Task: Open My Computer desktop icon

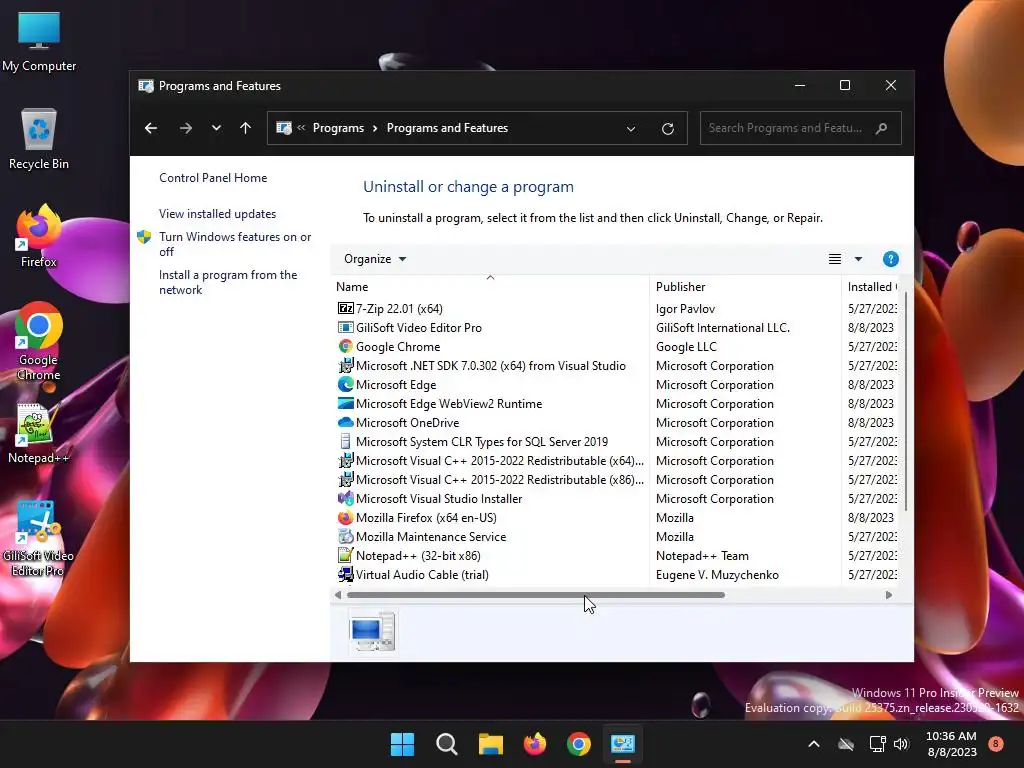Action: click(39, 42)
